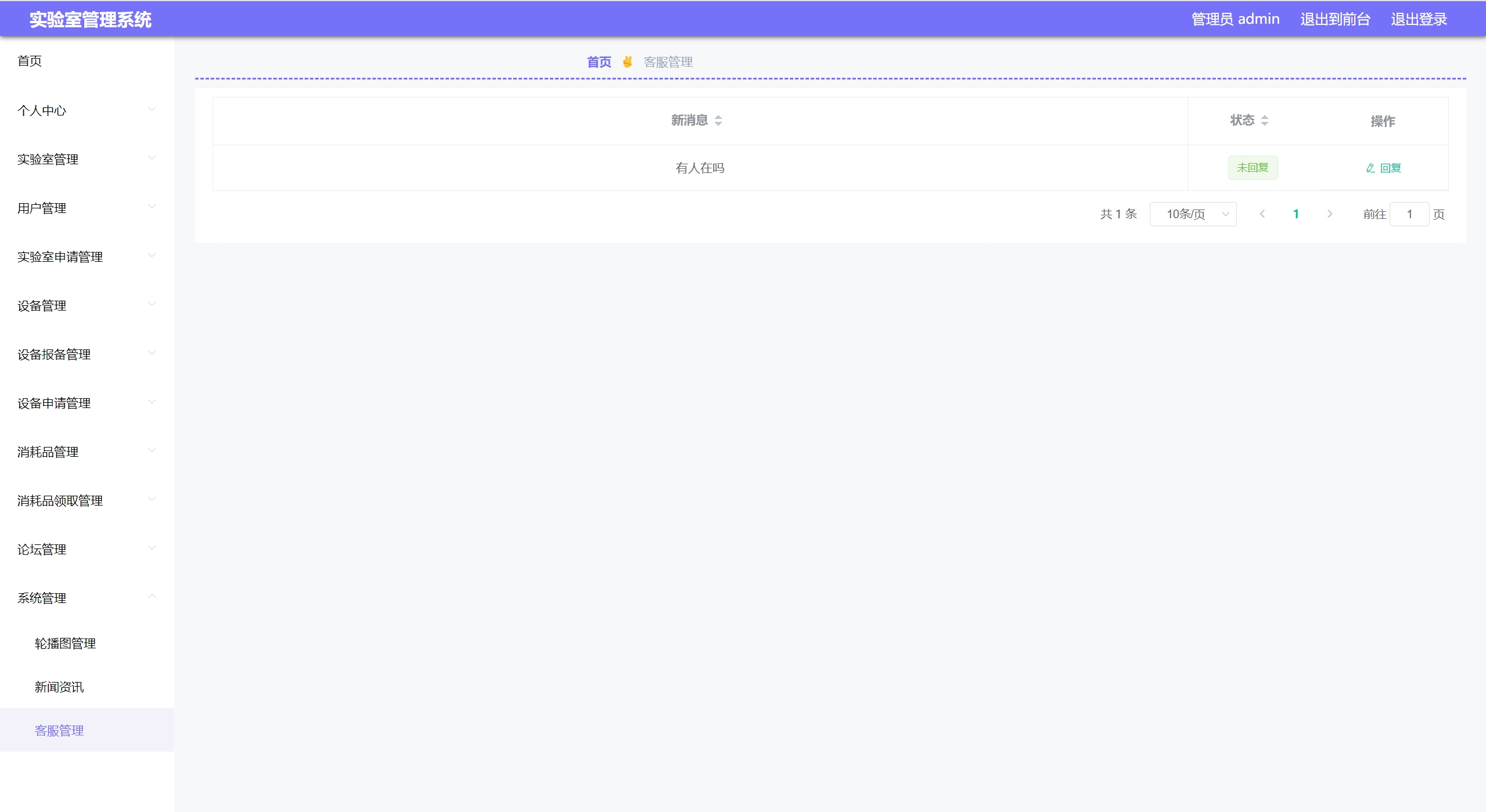The width and height of the screenshot is (1486, 812).
Task: Select page number 1 in pagination
Action: pos(1296,214)
